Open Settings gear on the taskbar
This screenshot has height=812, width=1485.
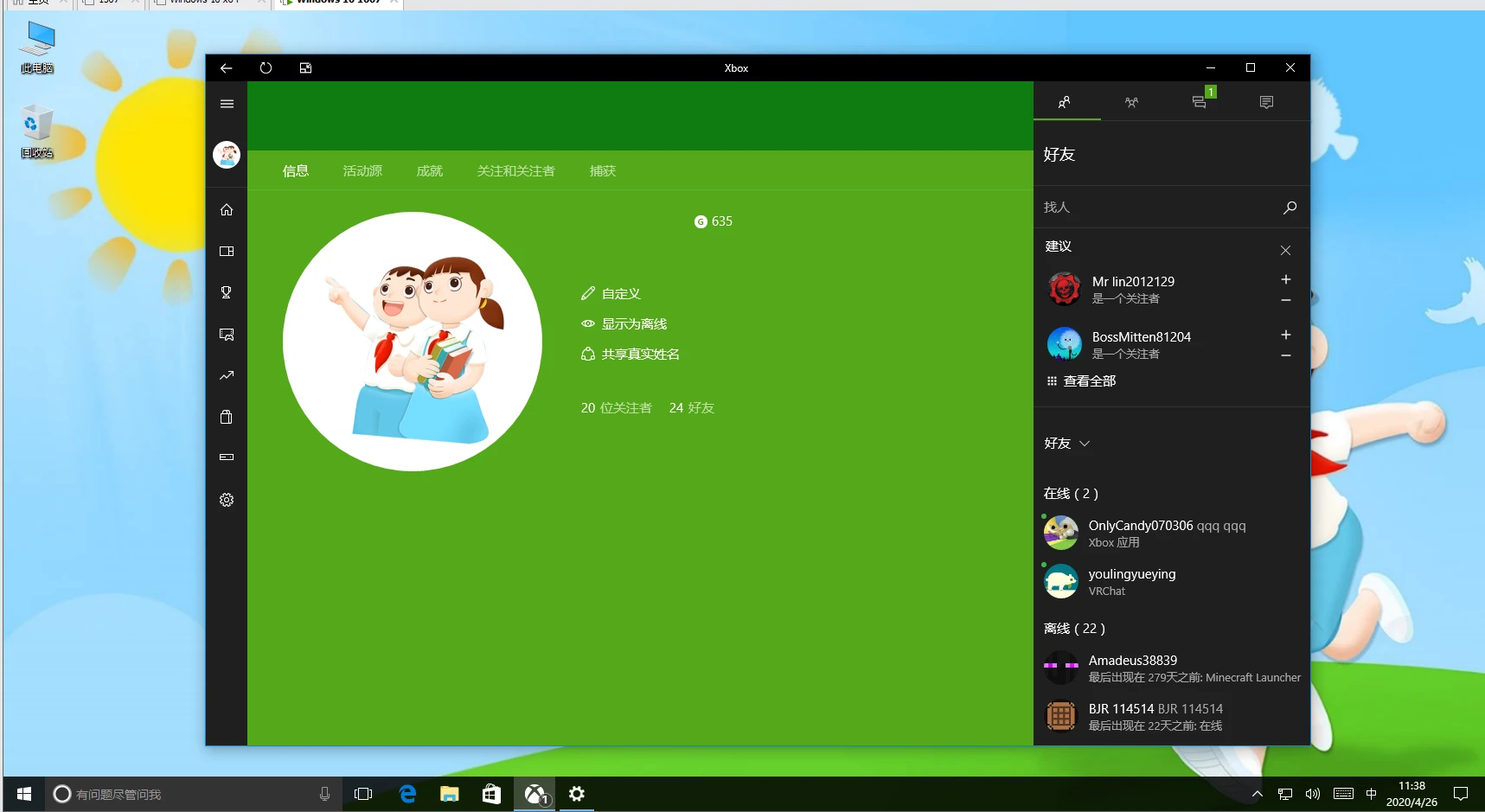(577, 794)
